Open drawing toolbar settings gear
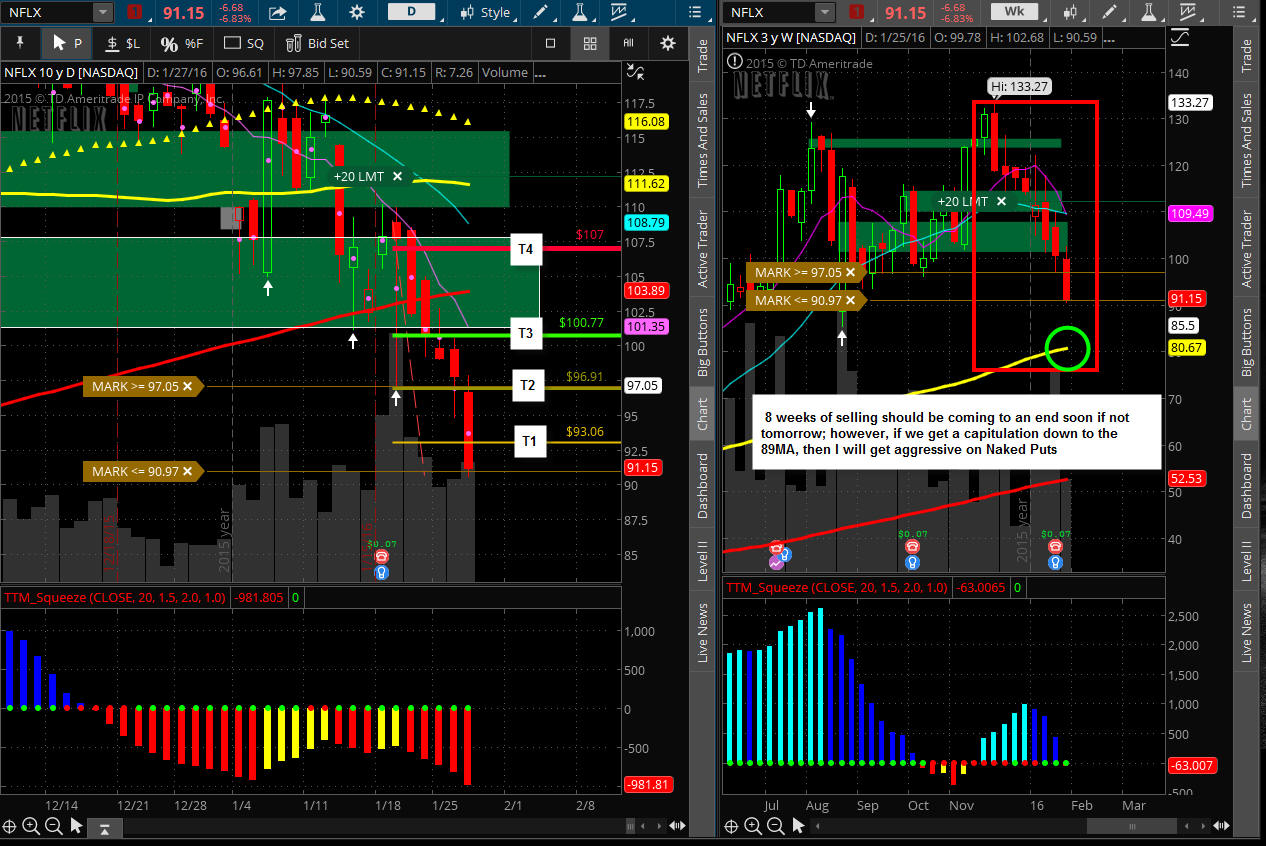The image size is (1266, 846). pos(667,43)
